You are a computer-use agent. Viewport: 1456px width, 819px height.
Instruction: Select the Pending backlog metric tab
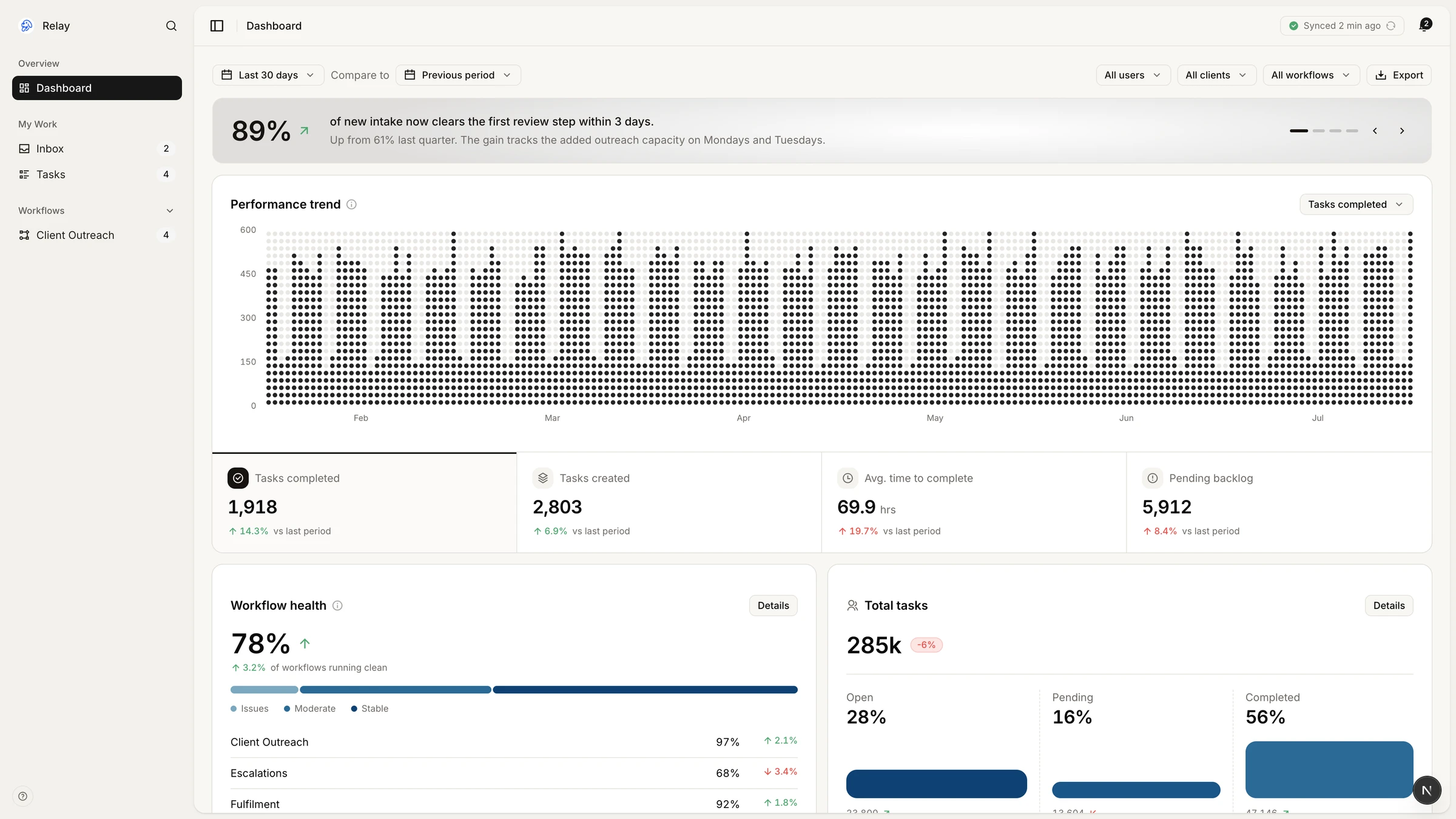pos(1279,502)
